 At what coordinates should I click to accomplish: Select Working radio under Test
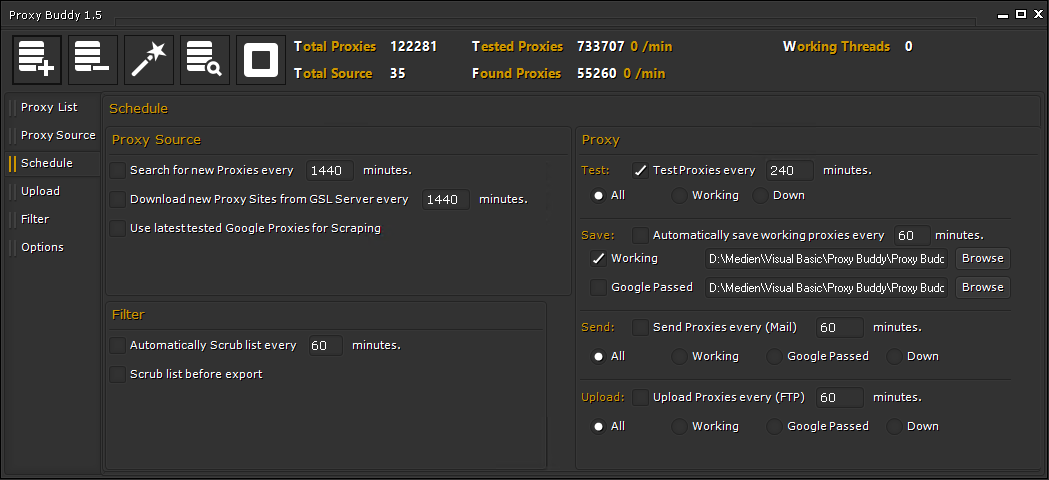[679, 196]
